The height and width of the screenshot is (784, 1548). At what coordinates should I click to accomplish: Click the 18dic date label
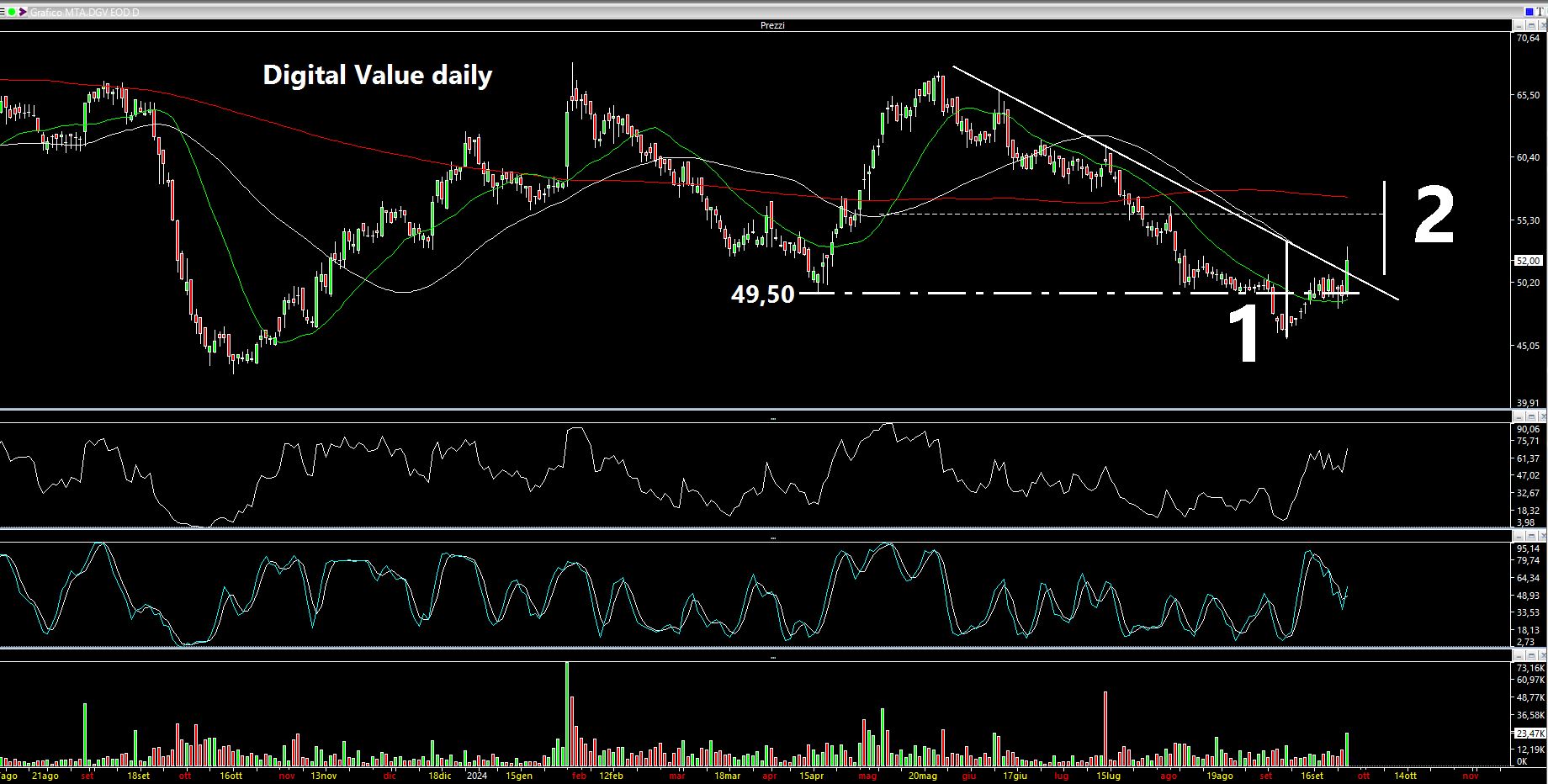[x=440, y=776]
